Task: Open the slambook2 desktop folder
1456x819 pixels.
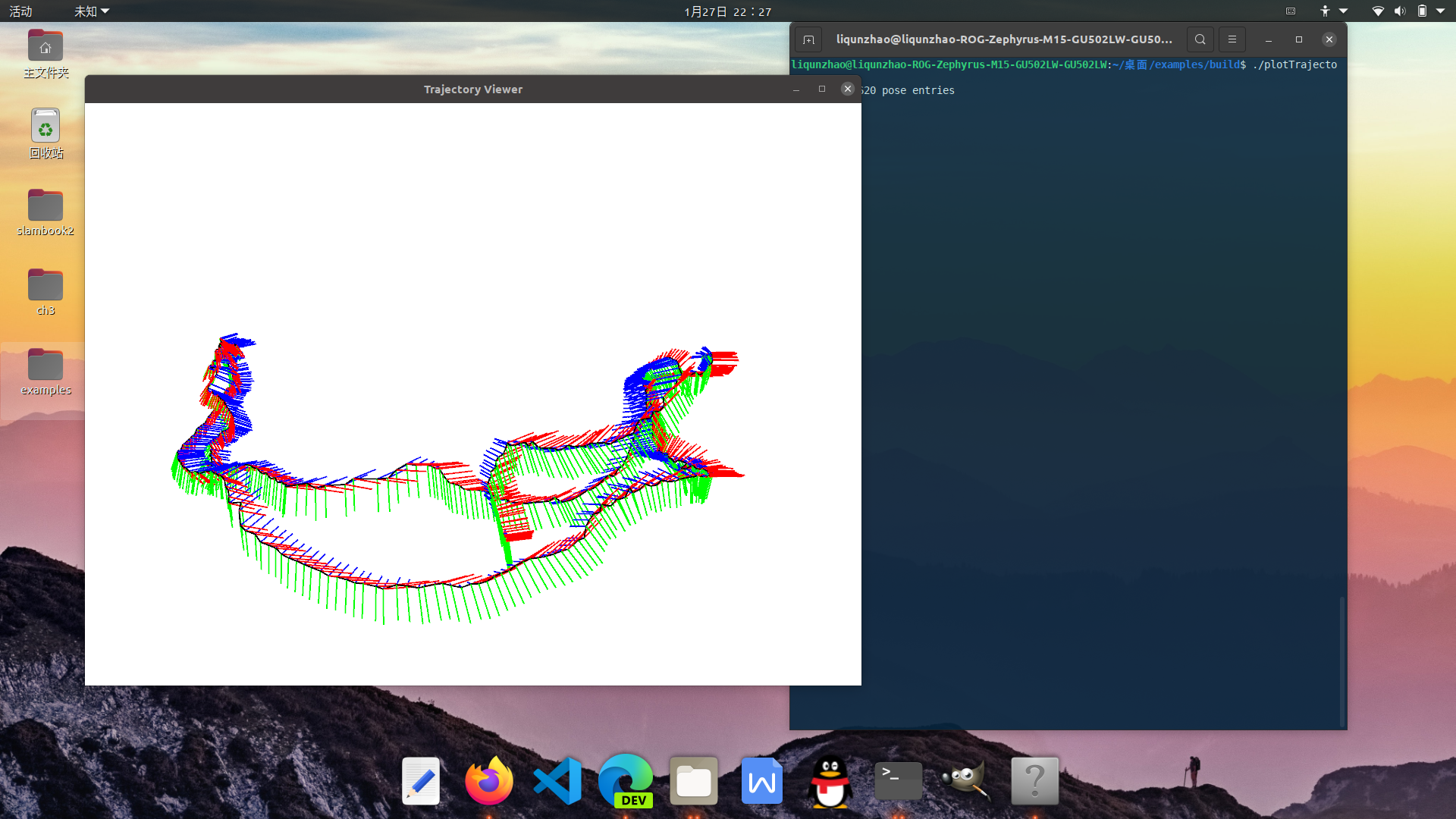Action: [x=45, y=213]
